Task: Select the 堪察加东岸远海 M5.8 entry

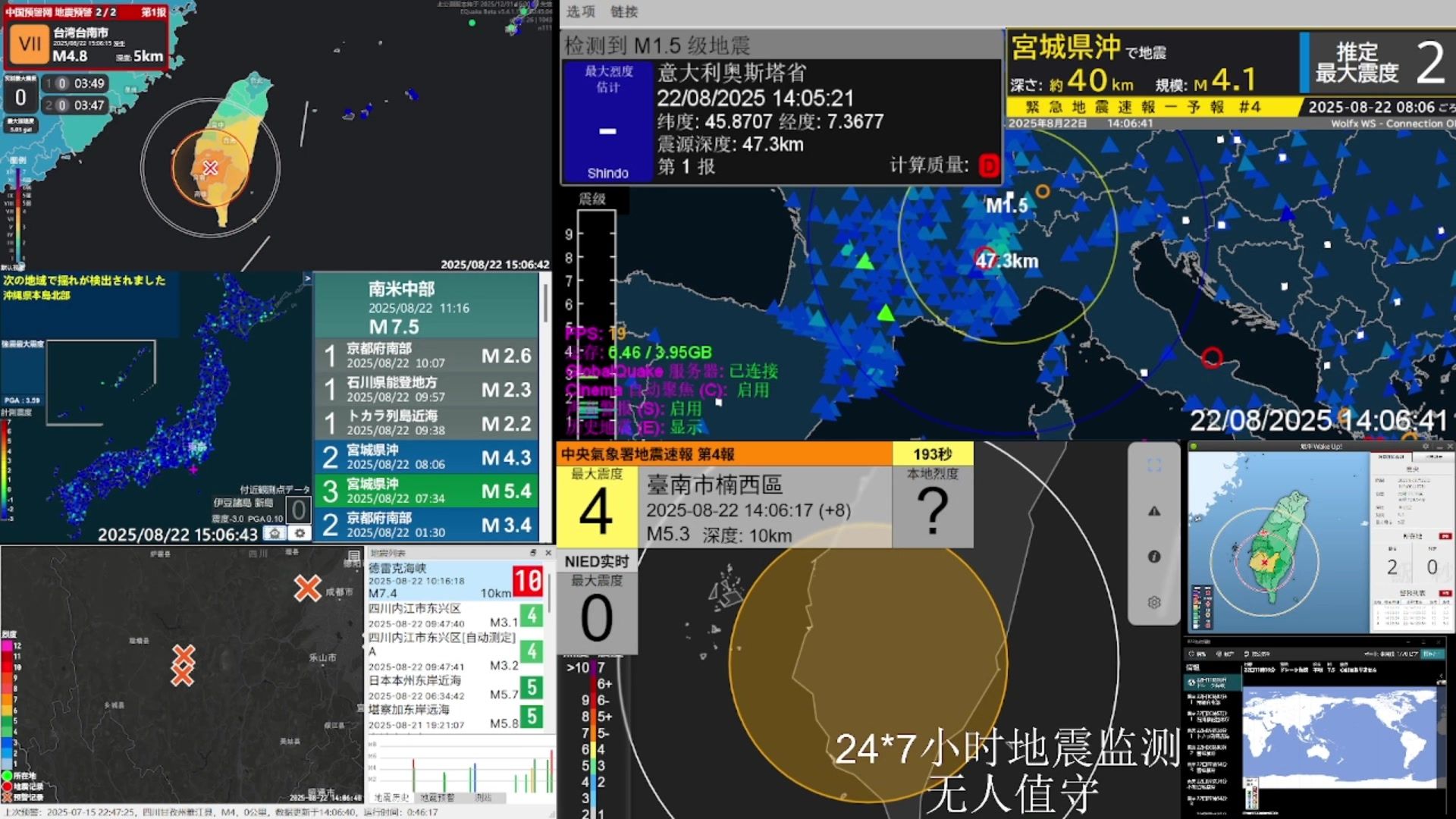Action: tap(457, 717)
